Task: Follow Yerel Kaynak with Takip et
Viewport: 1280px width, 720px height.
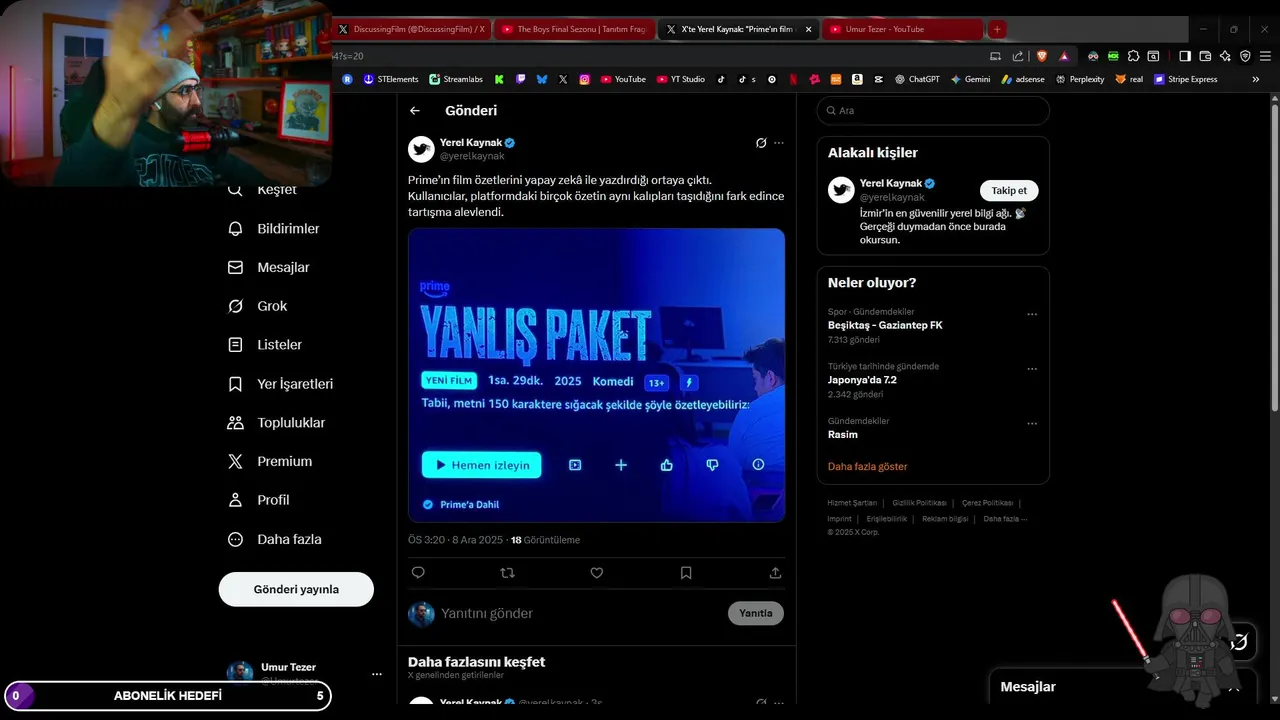Action: pos(1009,191)
